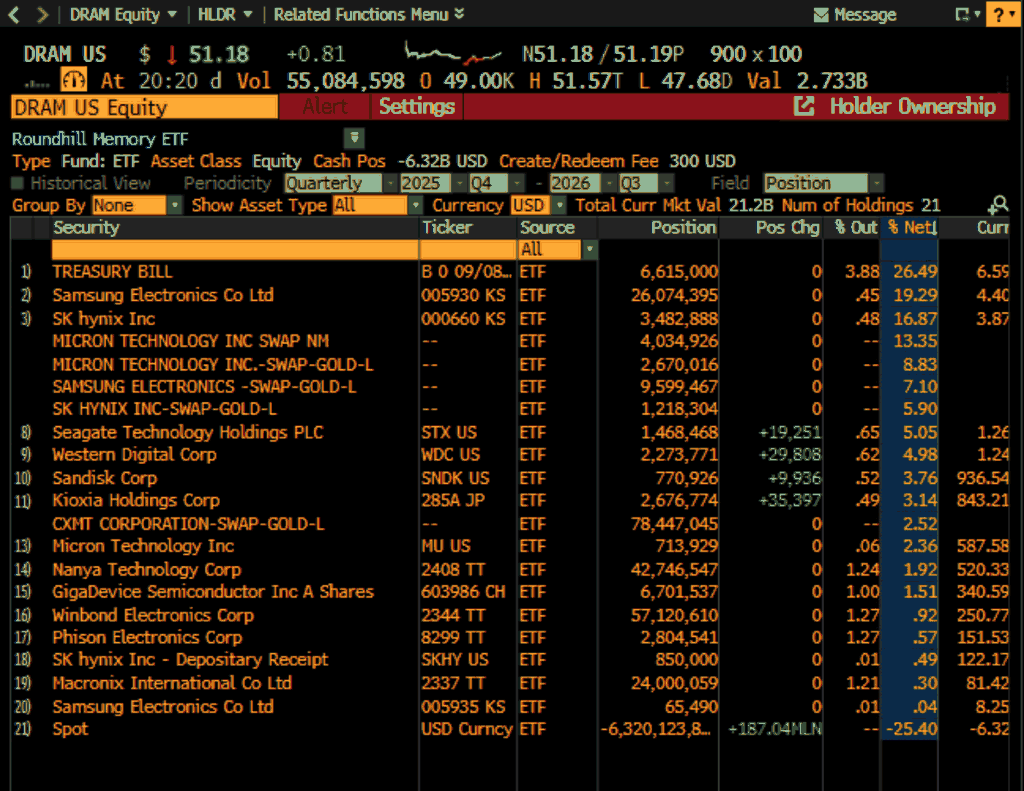Image resolution: width=1024 pixels, height=791 pixels.
Task: Click the user search icon at right
Action: coord(997,205)
